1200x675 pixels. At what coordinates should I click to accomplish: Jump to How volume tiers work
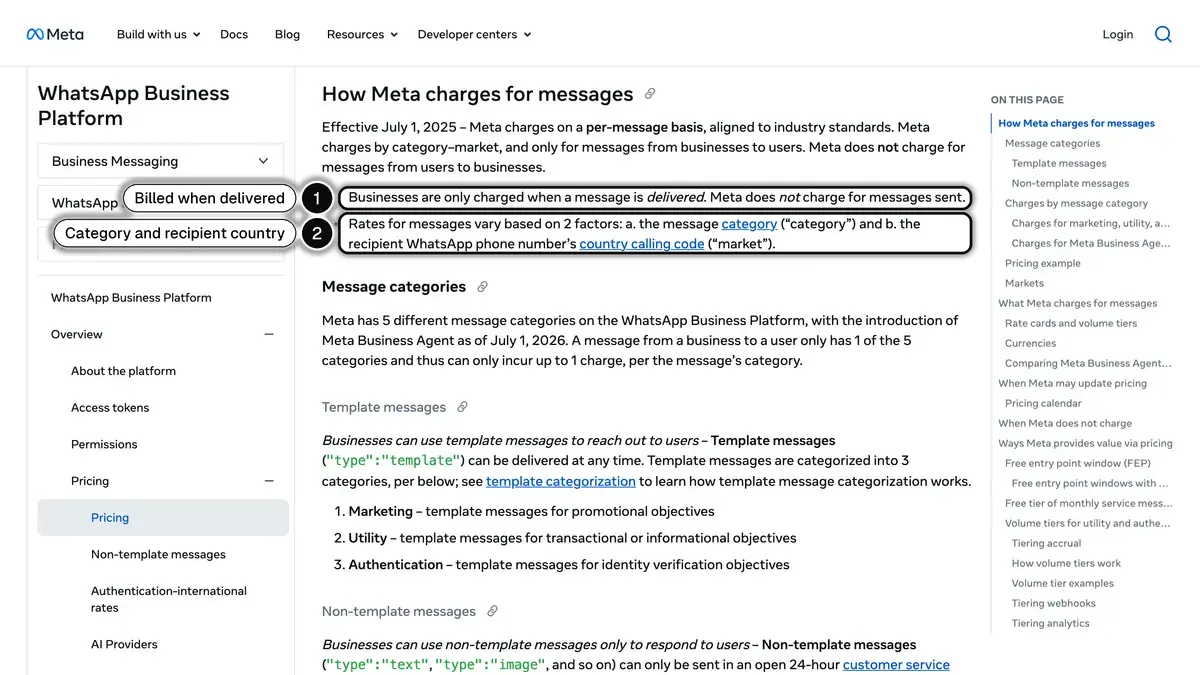(x=1066, y=563)
